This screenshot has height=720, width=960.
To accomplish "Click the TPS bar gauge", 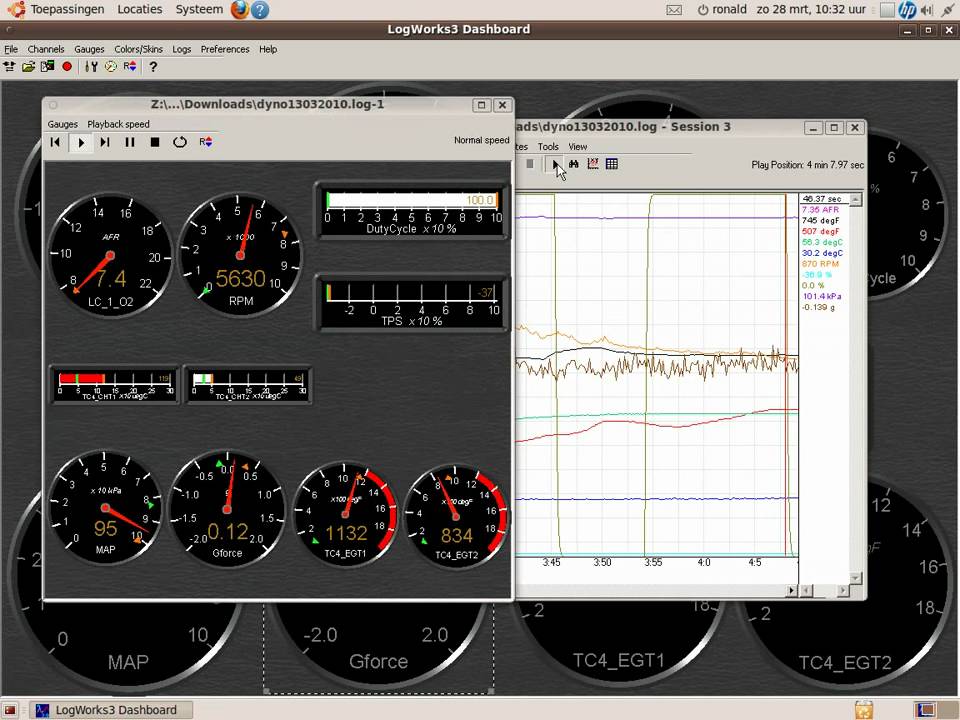I will 411,303.
